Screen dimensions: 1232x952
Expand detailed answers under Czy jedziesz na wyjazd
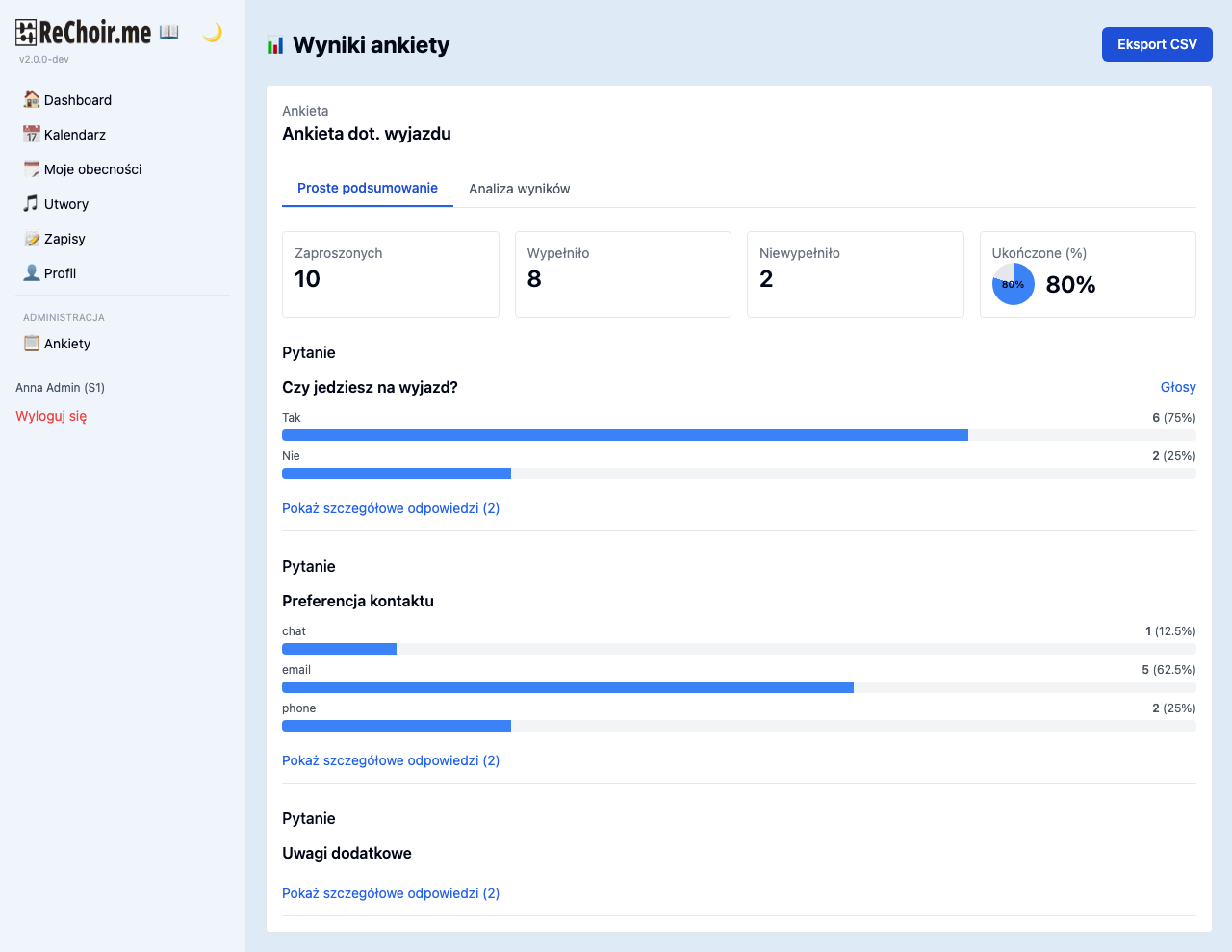tap(390, 508)
